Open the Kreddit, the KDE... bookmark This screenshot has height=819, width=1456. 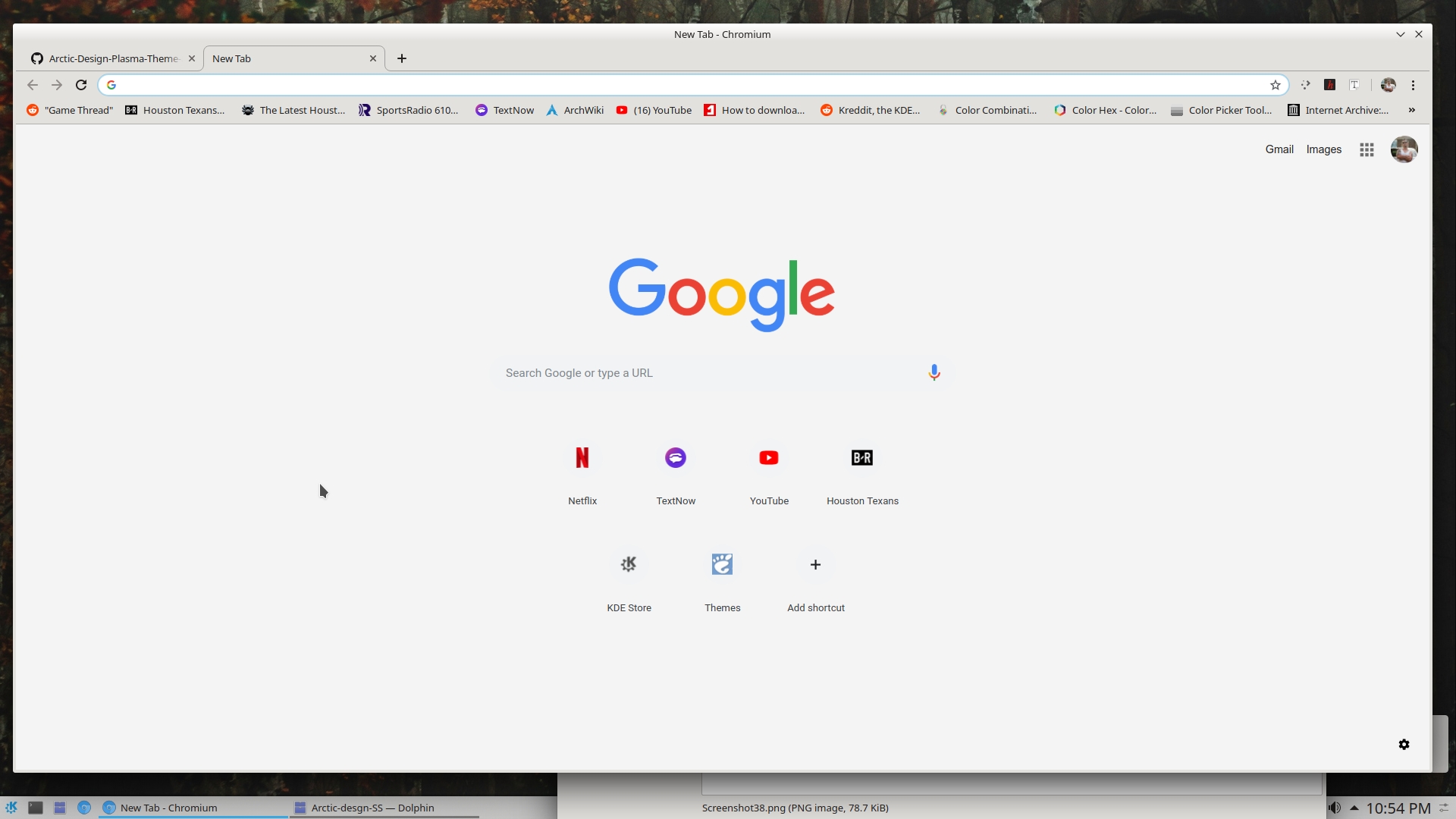(871, 110)
